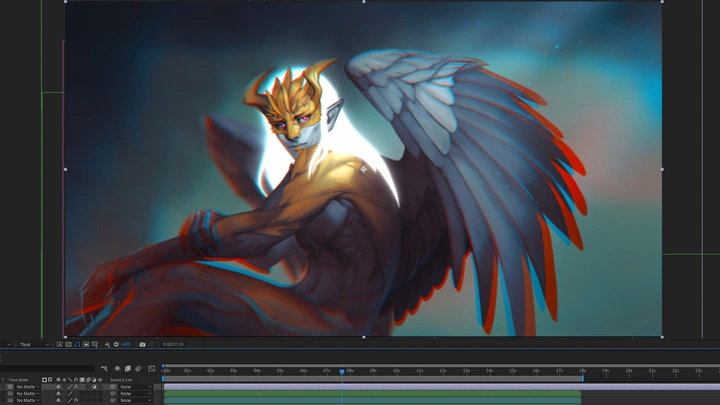Click the 0:00:07:19 preview timecode
720x405 pixels.
[173, 344]
